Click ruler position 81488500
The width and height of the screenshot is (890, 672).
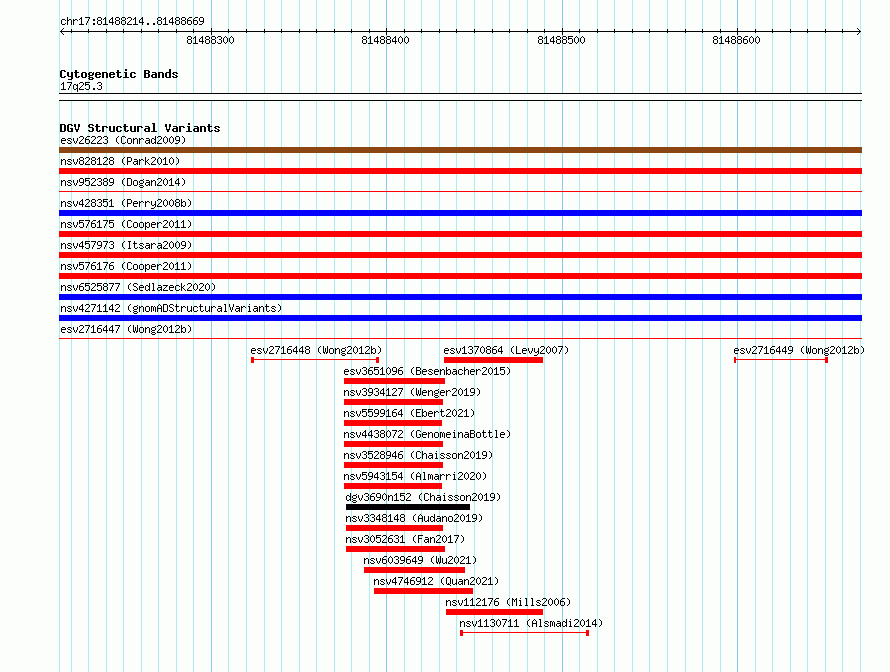561,40
